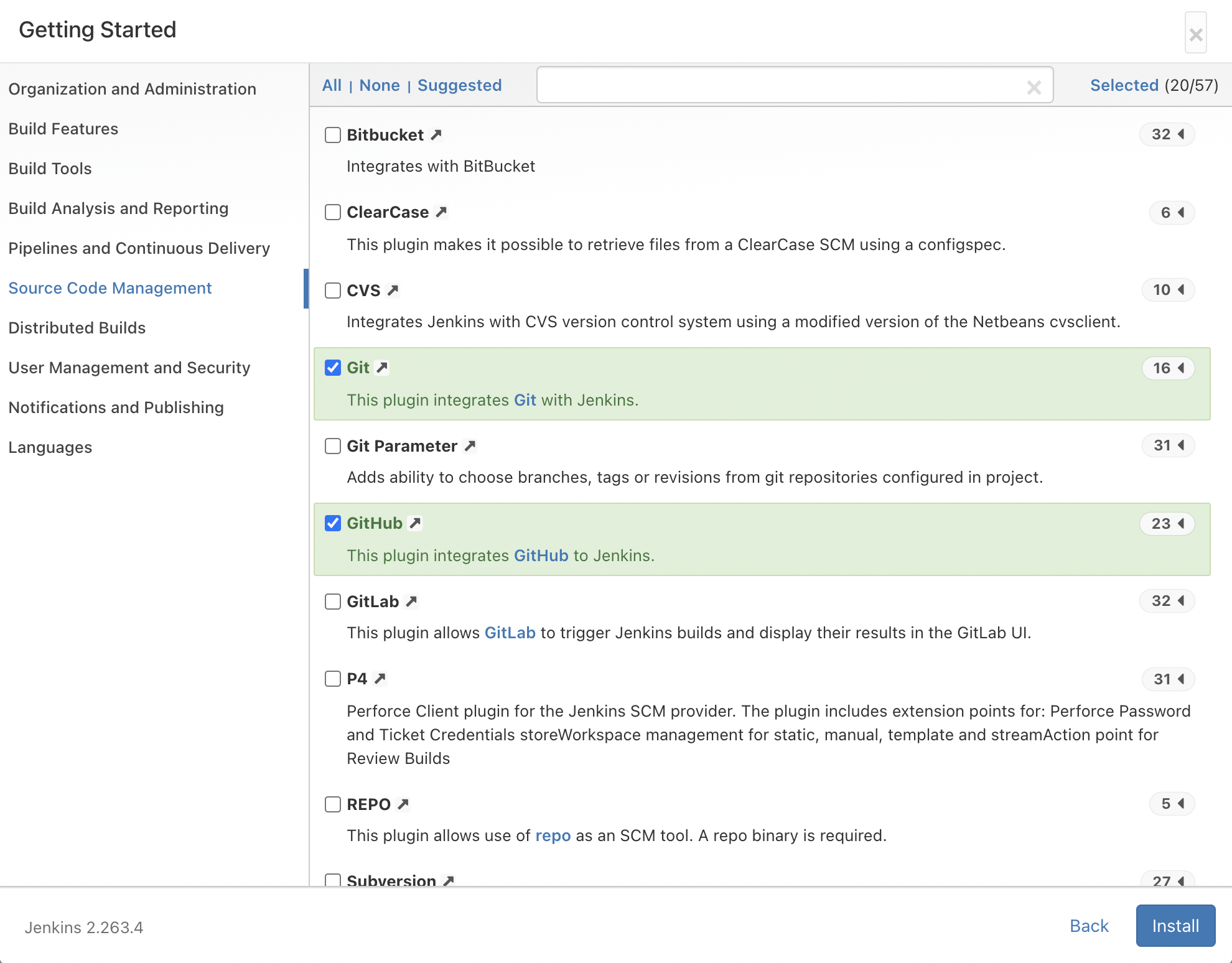Open Pipelines and Continuous Delivery category
Image resolution: width=1232 pixels, height=963 pixels.
pyautogui.click(x=139, y=248)
